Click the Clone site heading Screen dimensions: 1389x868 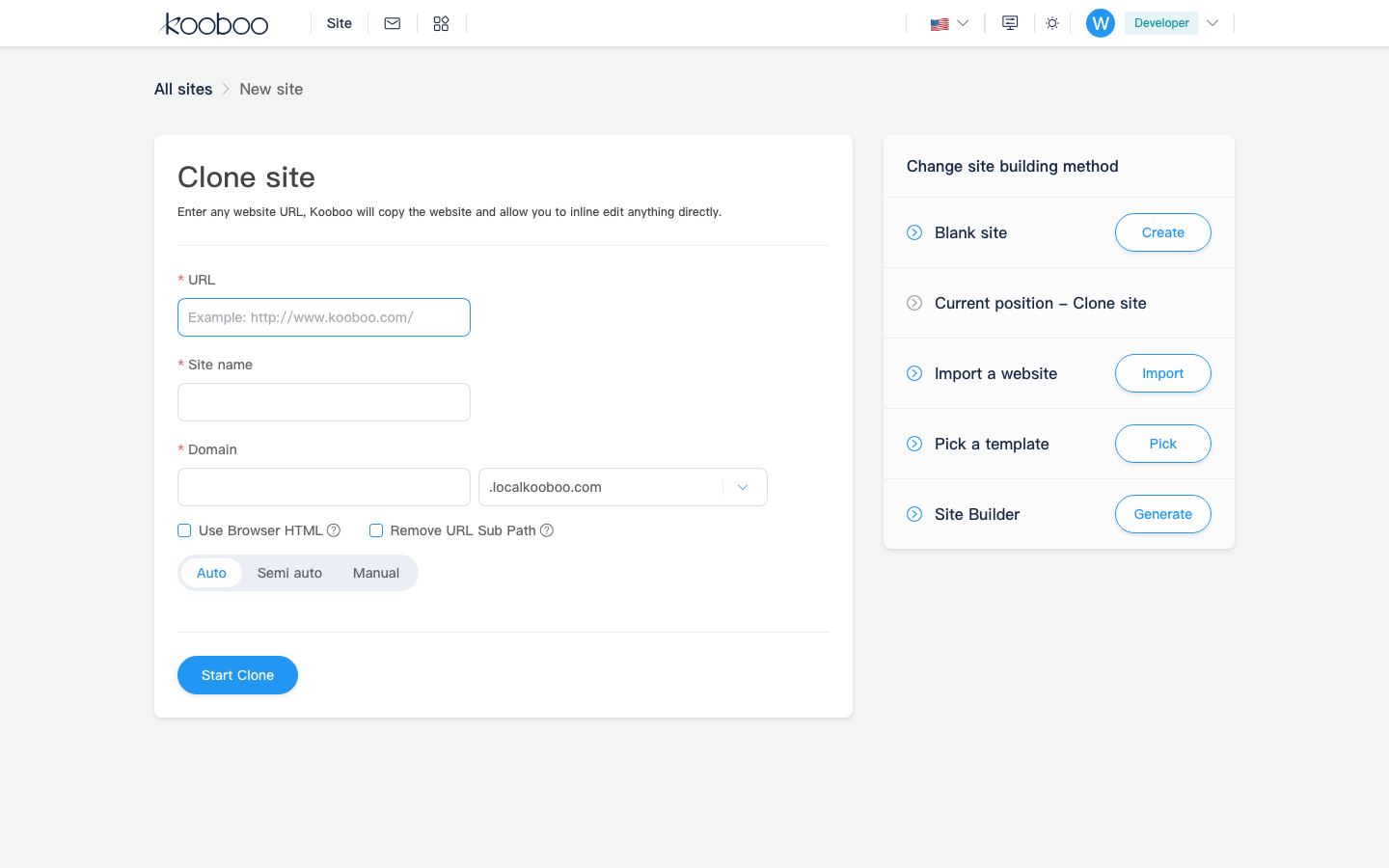246,177
